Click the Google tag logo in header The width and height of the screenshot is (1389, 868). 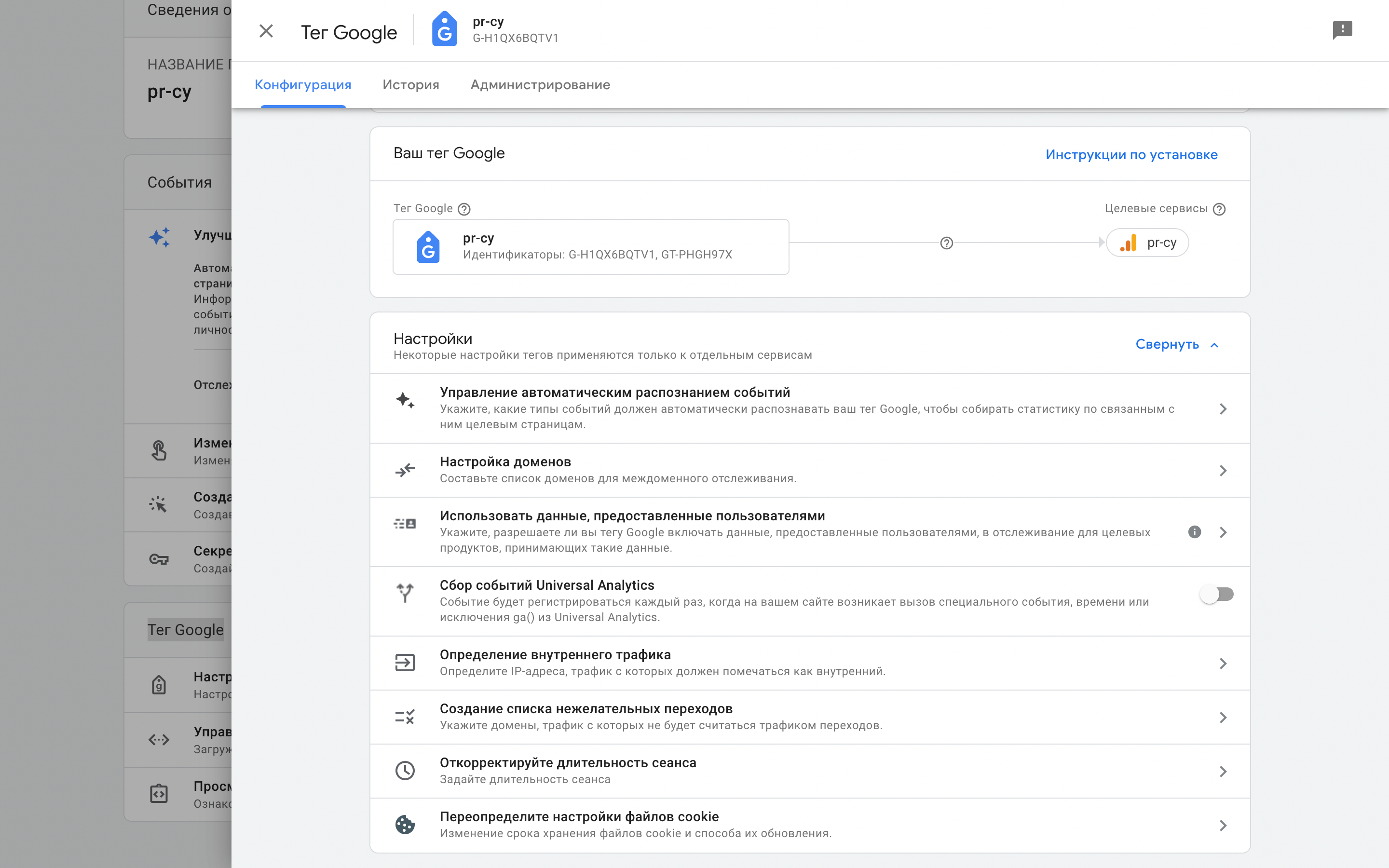444,29
